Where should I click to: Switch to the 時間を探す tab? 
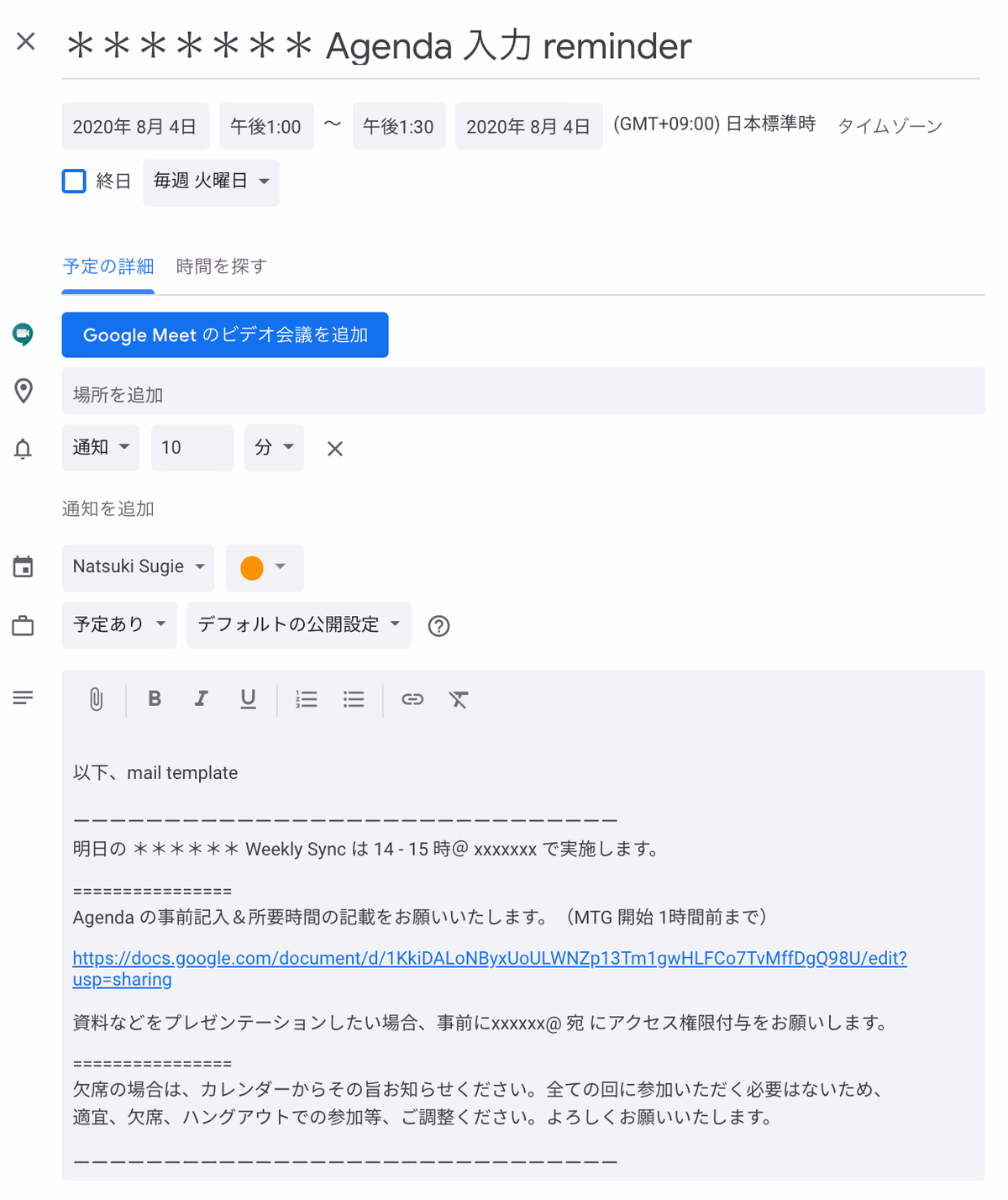(x=221, y=266)
